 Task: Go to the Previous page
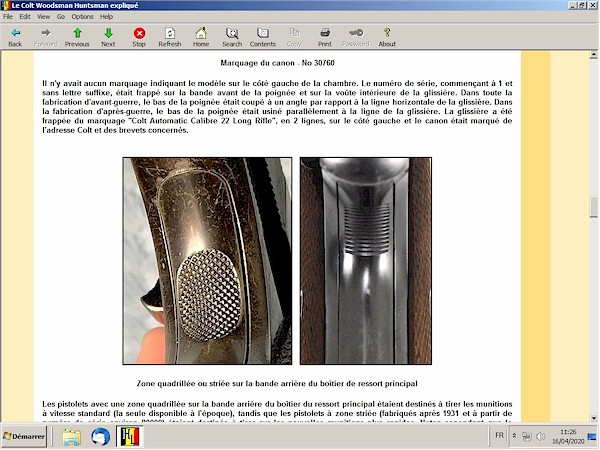[77, 37]
